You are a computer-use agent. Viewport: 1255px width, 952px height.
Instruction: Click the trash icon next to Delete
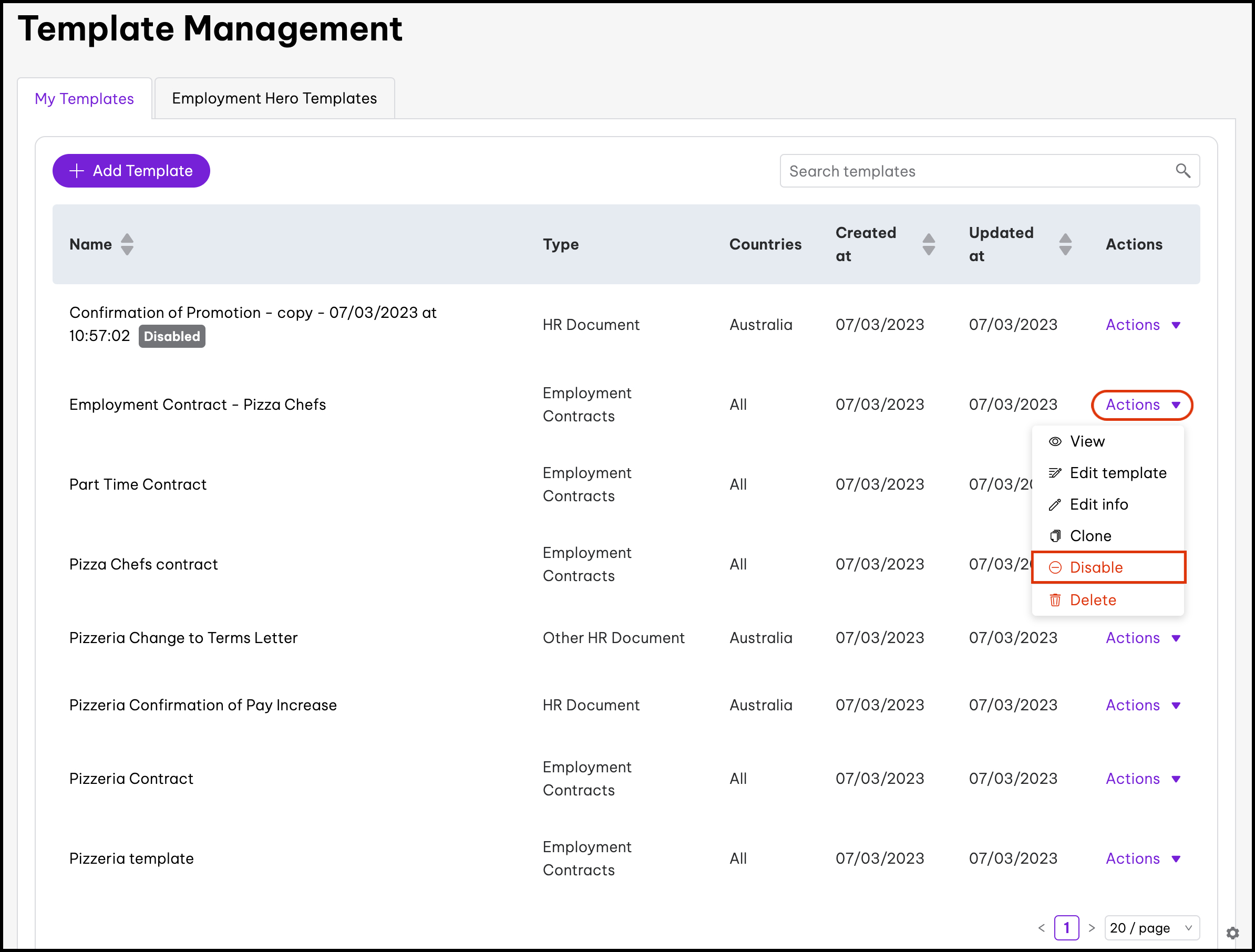click(x=1055, y=599)
